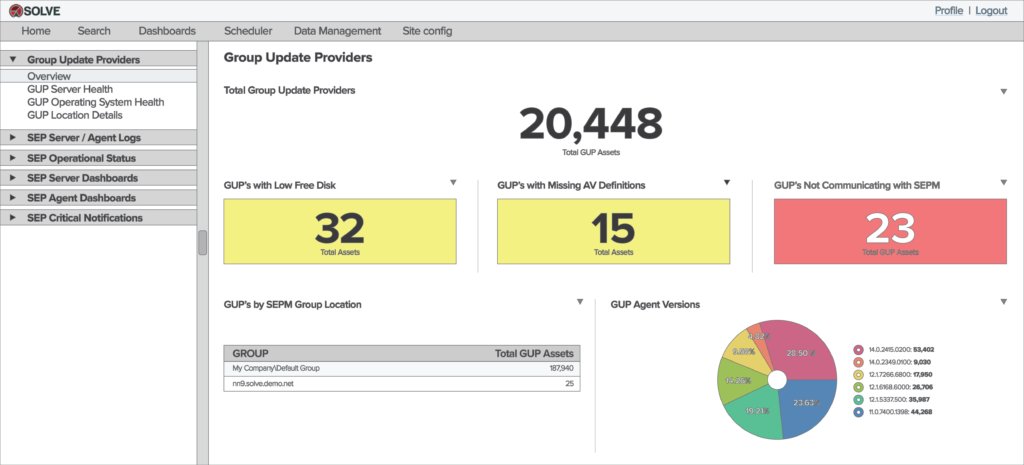Open the GUP's Not Communicating with SEPM menu arrow
Image resolution: width=1024 pixels, height=465 pixels.
coord(1003,183)
